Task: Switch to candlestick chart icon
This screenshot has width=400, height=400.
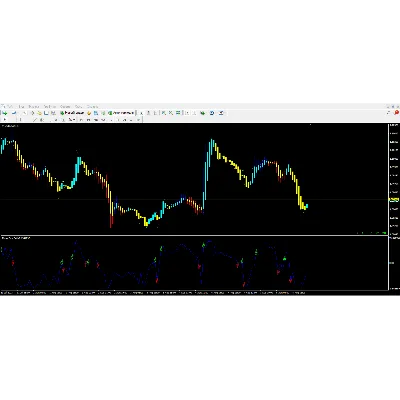Action: pyautogui.click(x=149, y=113)
